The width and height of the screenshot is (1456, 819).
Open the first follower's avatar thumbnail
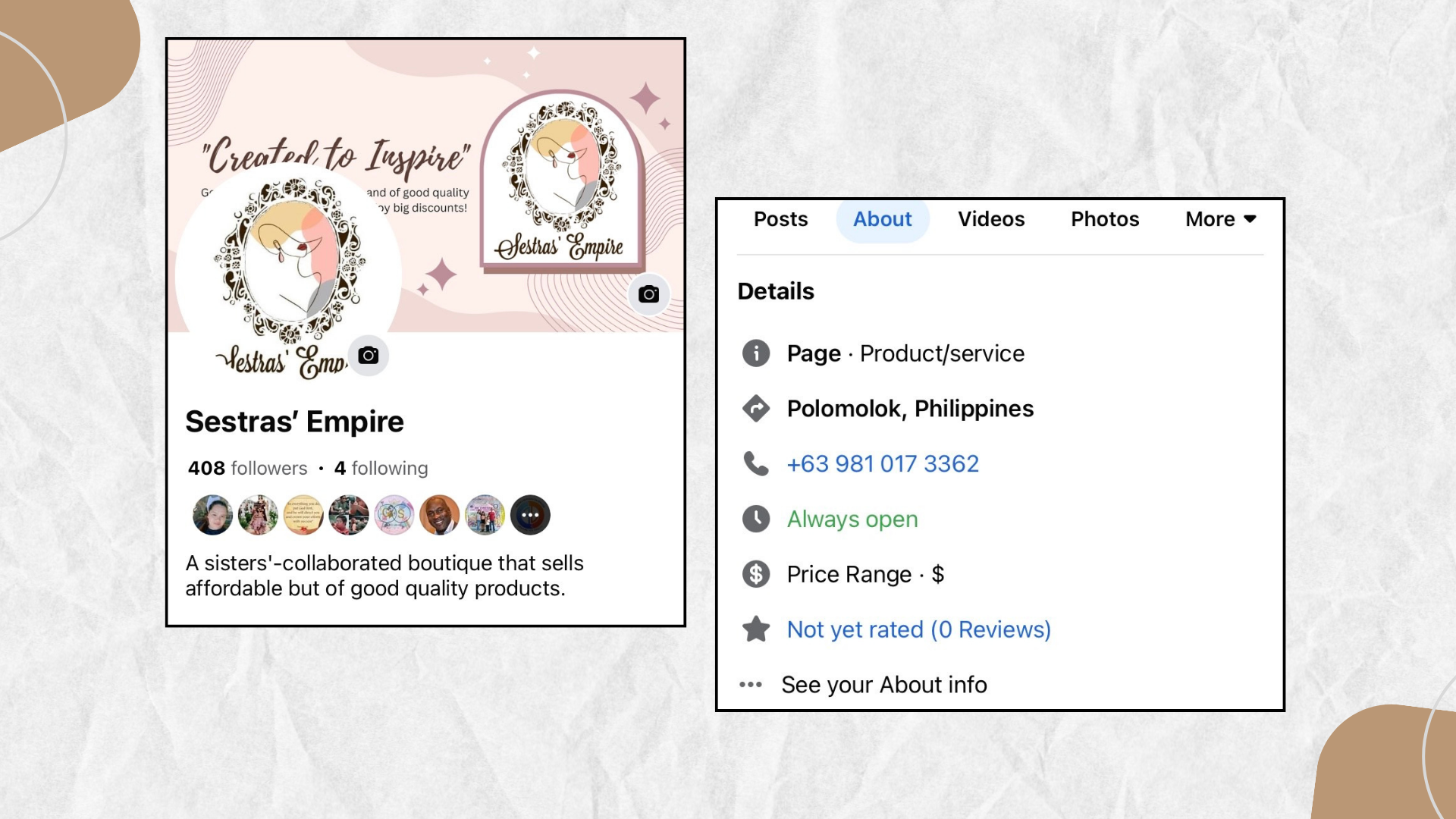tap(212, 515)
